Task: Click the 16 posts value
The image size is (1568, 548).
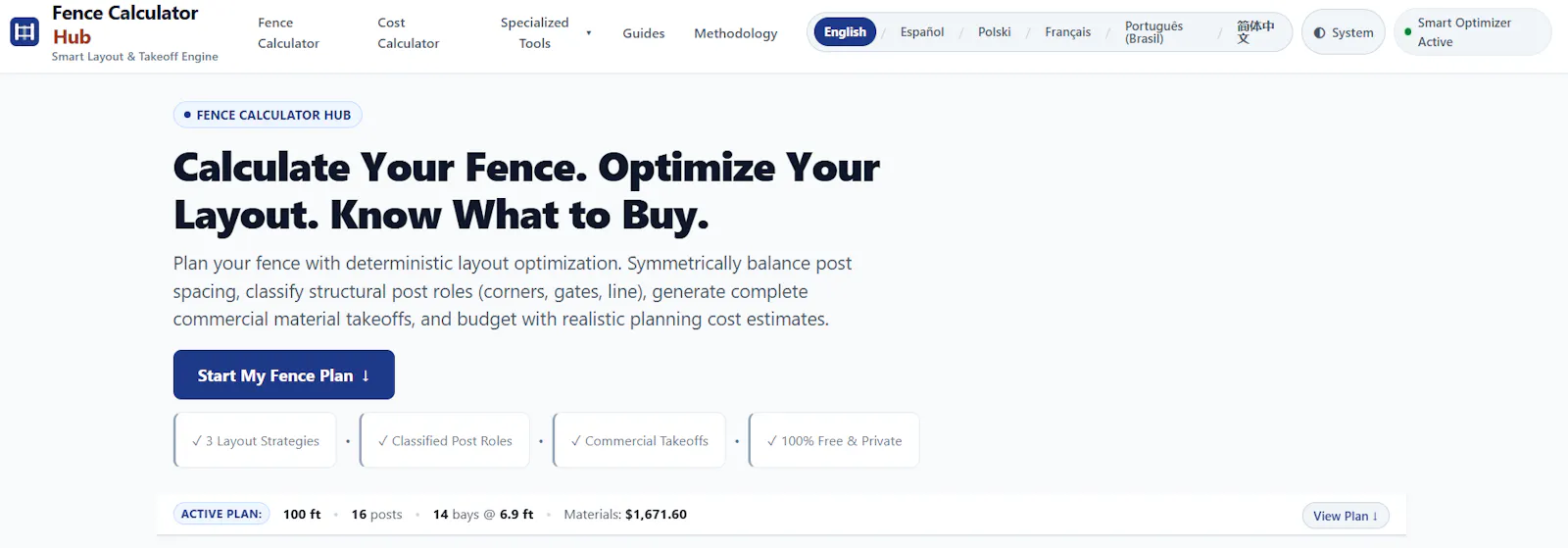Action: coord(377,515)
